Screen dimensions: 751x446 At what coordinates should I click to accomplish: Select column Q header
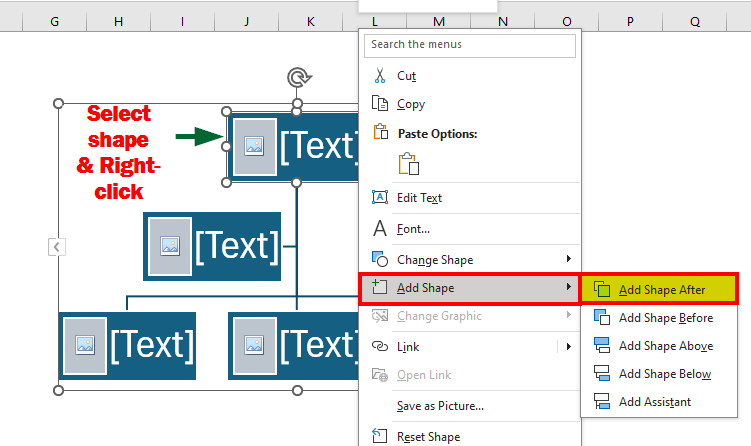694,22
